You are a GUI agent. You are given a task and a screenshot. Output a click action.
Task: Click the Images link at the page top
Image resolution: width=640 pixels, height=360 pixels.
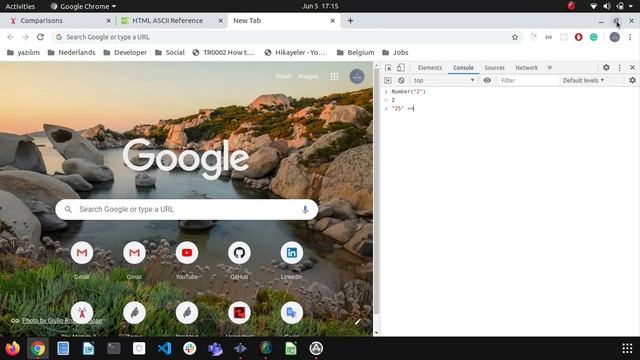pos(308,76)
